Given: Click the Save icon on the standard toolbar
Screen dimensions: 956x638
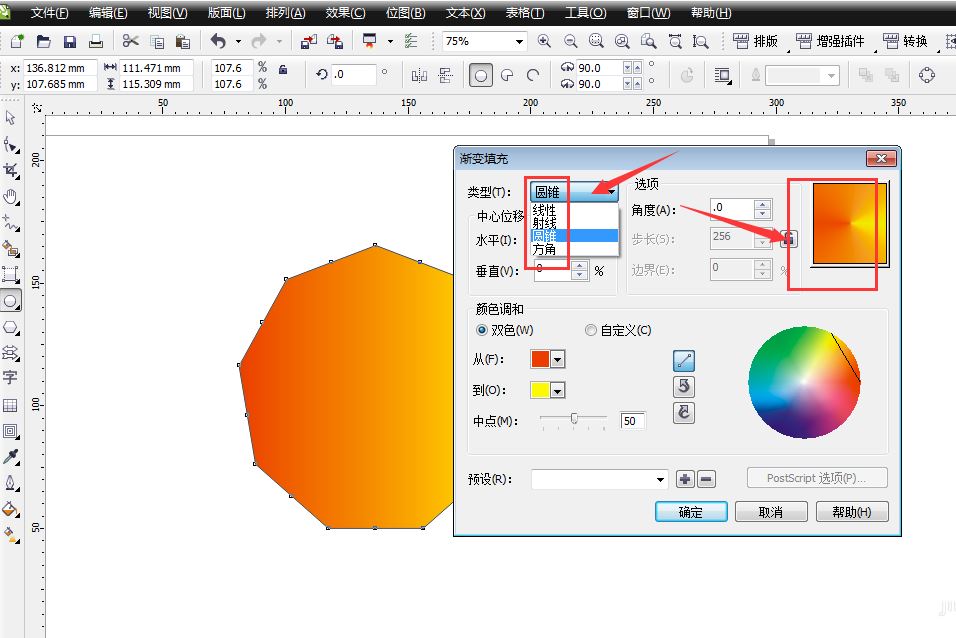Looking at the screenshot, I should pos(69,41).
